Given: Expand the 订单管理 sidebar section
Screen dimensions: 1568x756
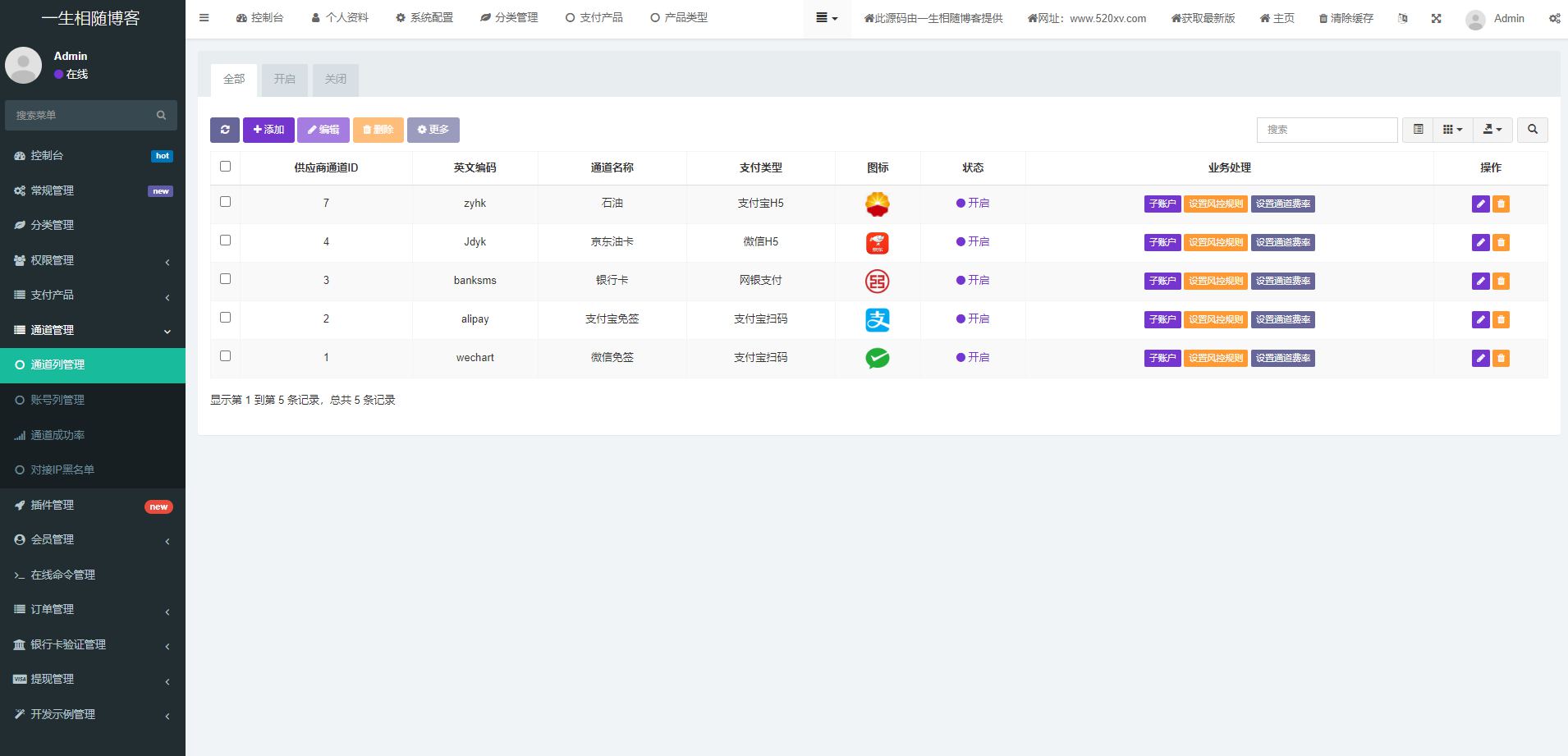Looking at the screenshot, I should tap(91, 610).
